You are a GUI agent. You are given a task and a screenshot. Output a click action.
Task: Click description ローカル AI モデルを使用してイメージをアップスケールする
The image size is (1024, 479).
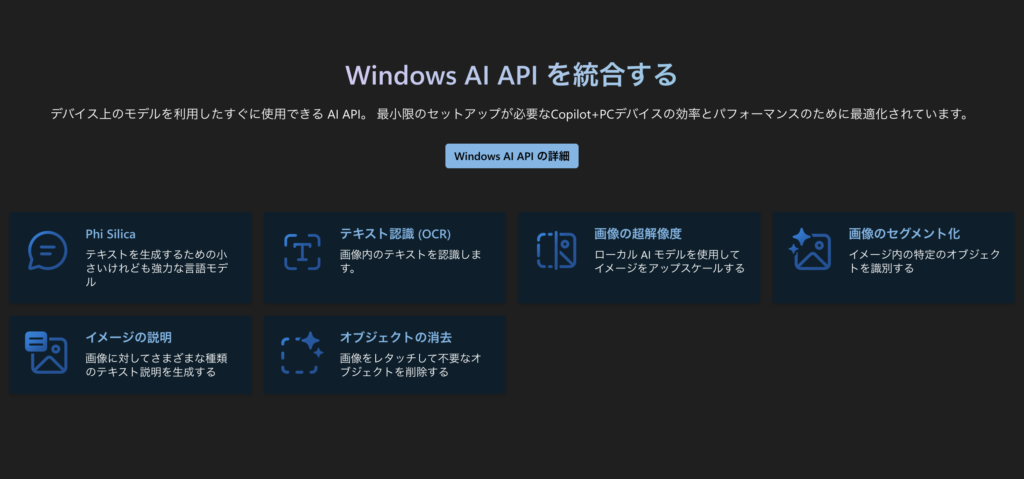tap(669, 261)
